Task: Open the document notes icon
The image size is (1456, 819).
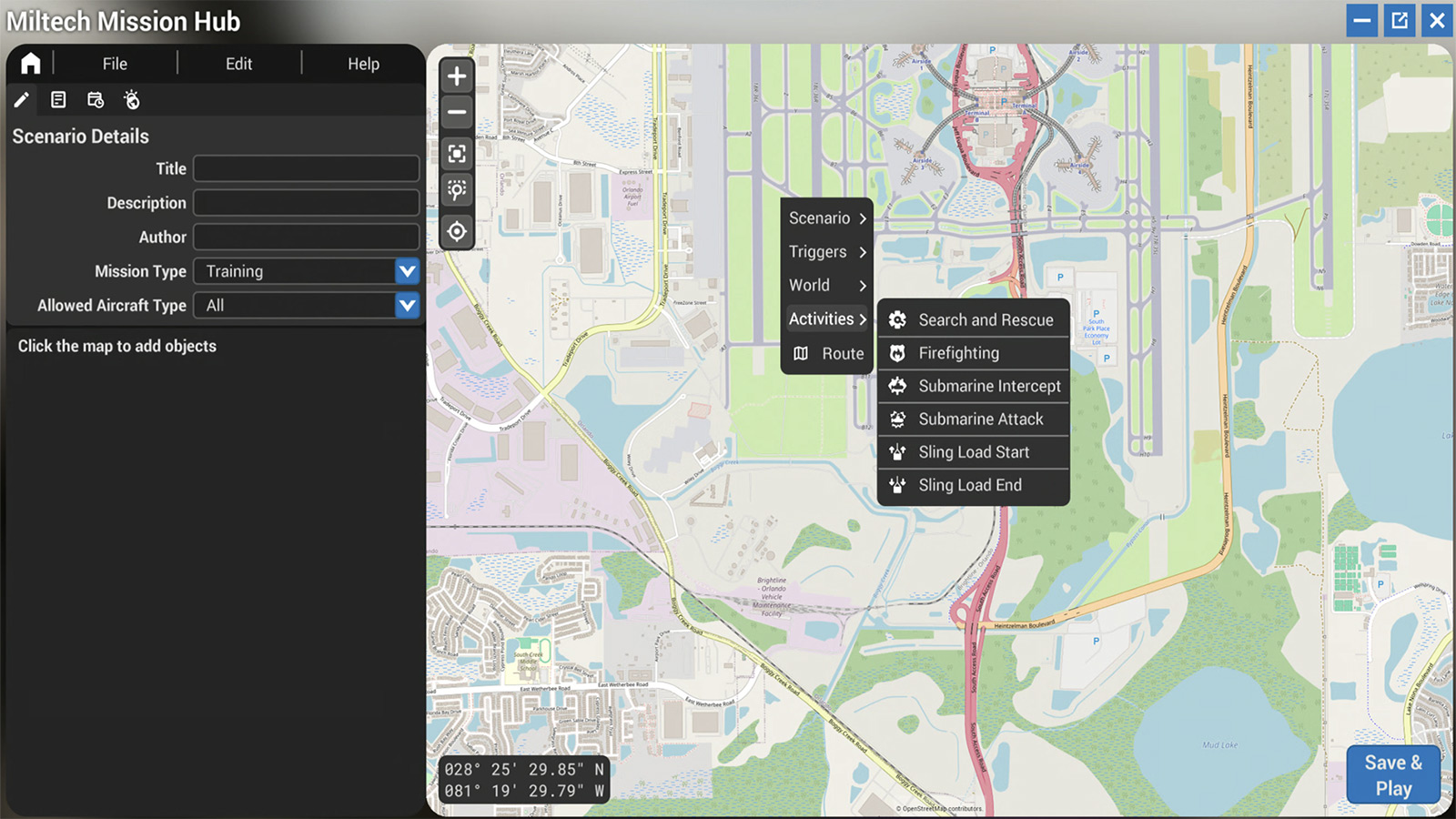Action: 58,100
